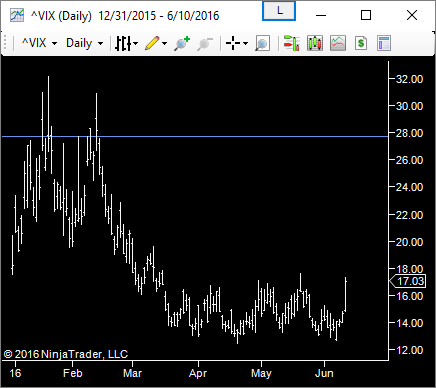Click the zoom out magnifier icon

[x=205, y=43]
